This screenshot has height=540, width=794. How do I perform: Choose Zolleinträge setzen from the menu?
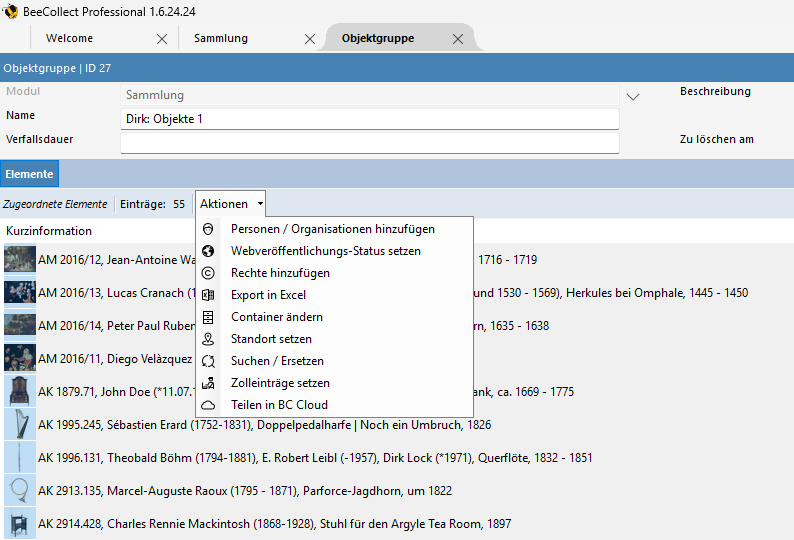coord(280,383)
